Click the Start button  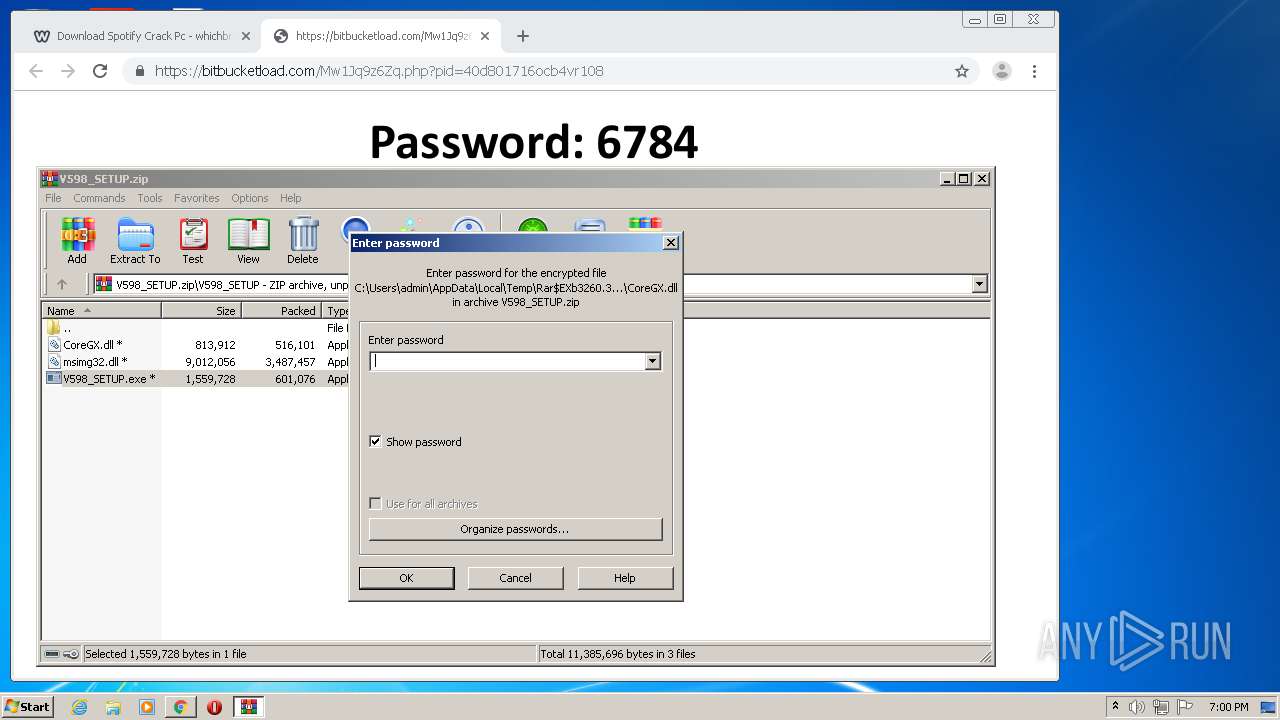[x=27, y=707]
